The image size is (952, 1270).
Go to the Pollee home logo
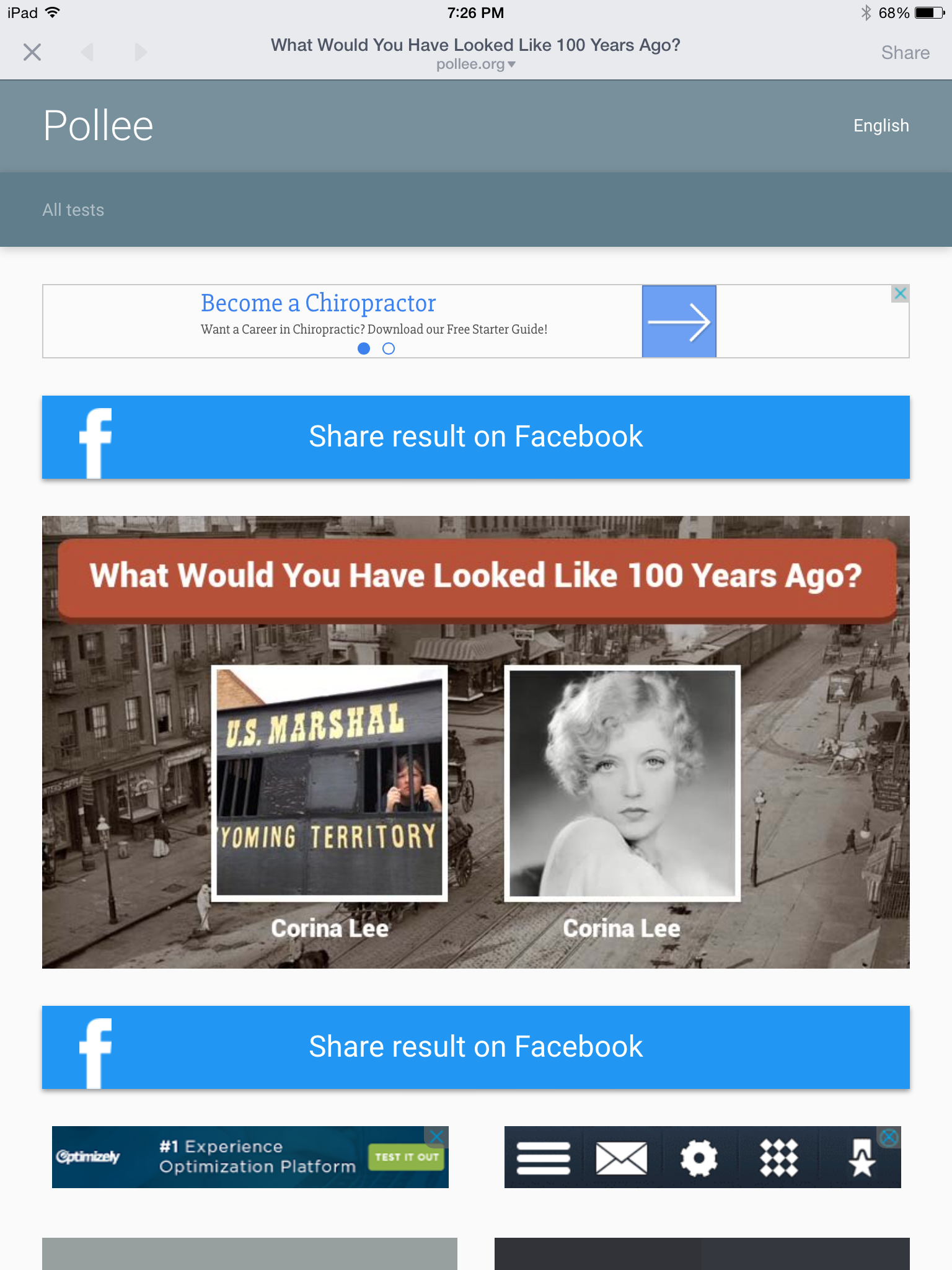point(98,126)
